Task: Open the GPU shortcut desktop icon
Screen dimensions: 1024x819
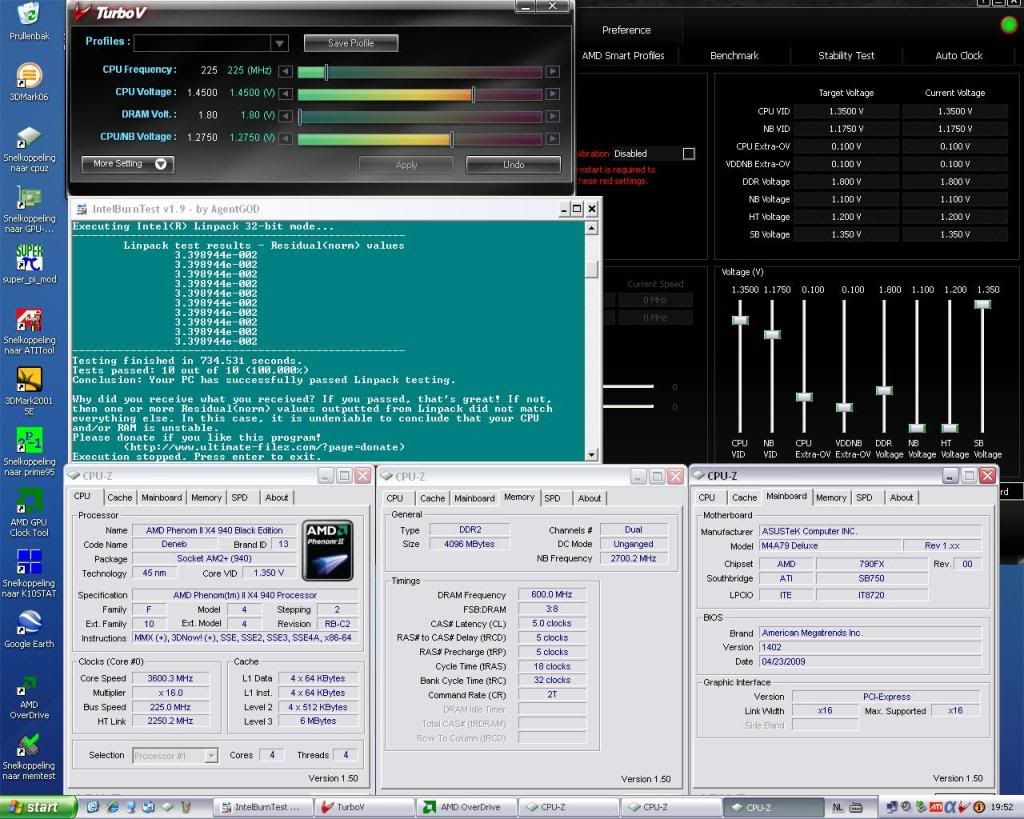Action: [29, 209]
